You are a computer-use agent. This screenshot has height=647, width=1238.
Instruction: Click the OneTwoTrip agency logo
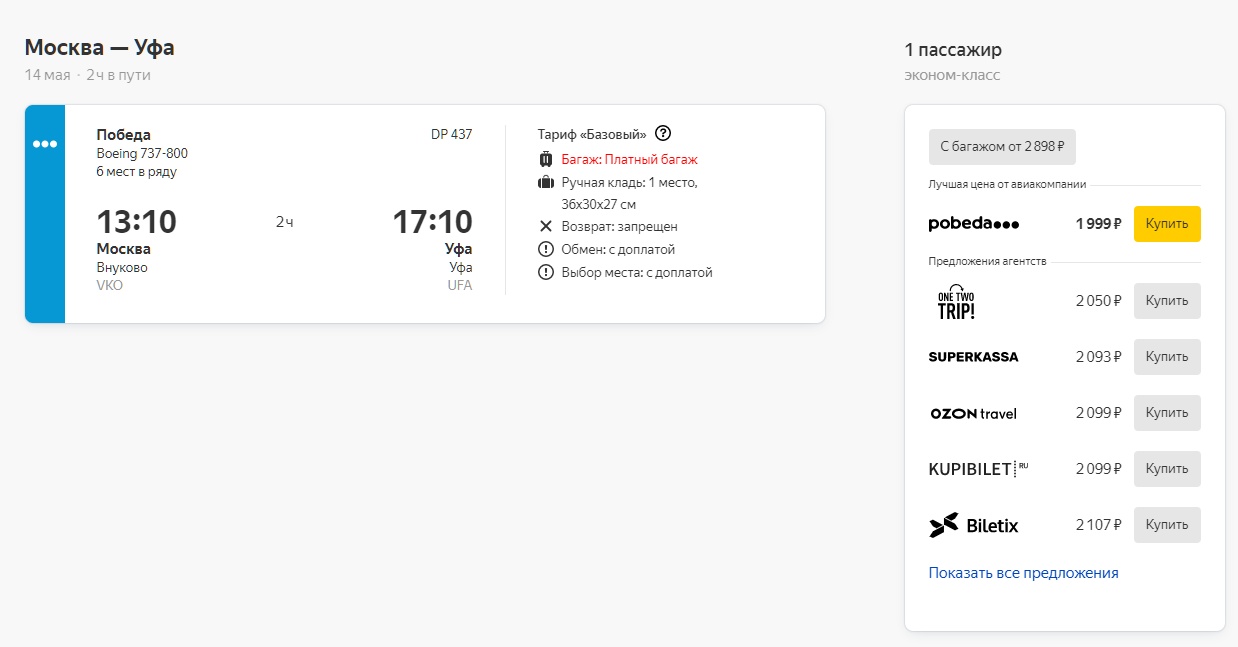pyautogui.click(x=956, y=301)
